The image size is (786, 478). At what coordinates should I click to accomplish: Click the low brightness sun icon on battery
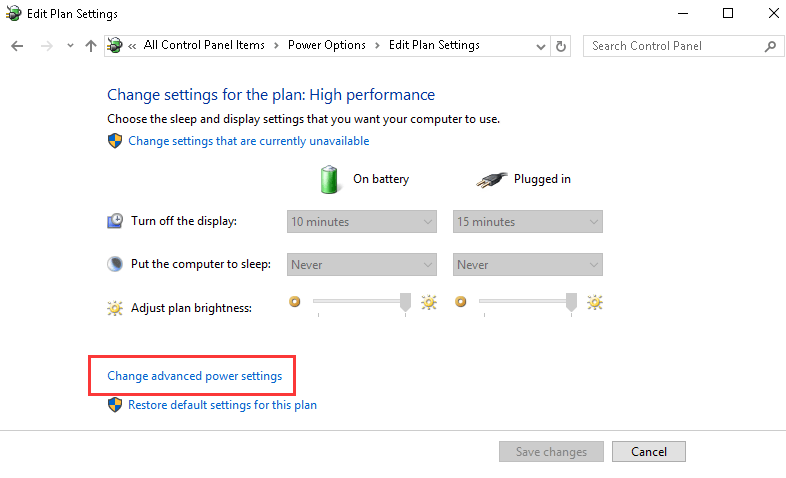[295, 300]
